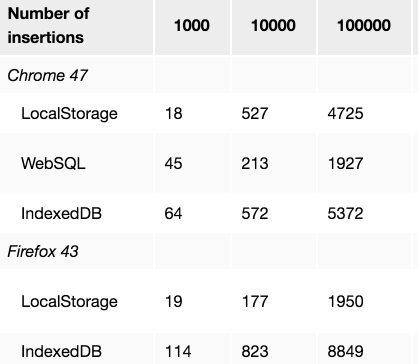The height and width of the screenshot is (364, 418).
Task: Select the 10000 column header
Action: (x=273, y=27)
